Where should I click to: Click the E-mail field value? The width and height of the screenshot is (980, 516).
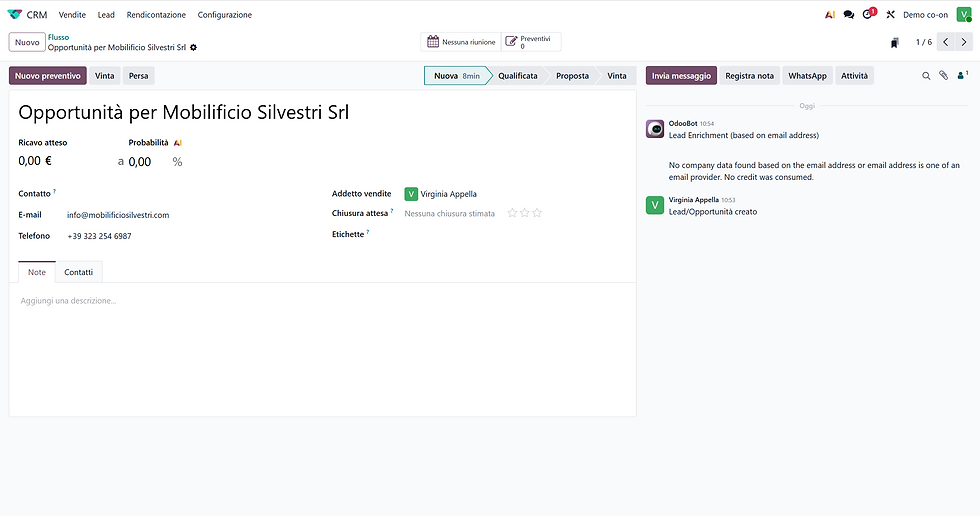[x=118, y=215]
